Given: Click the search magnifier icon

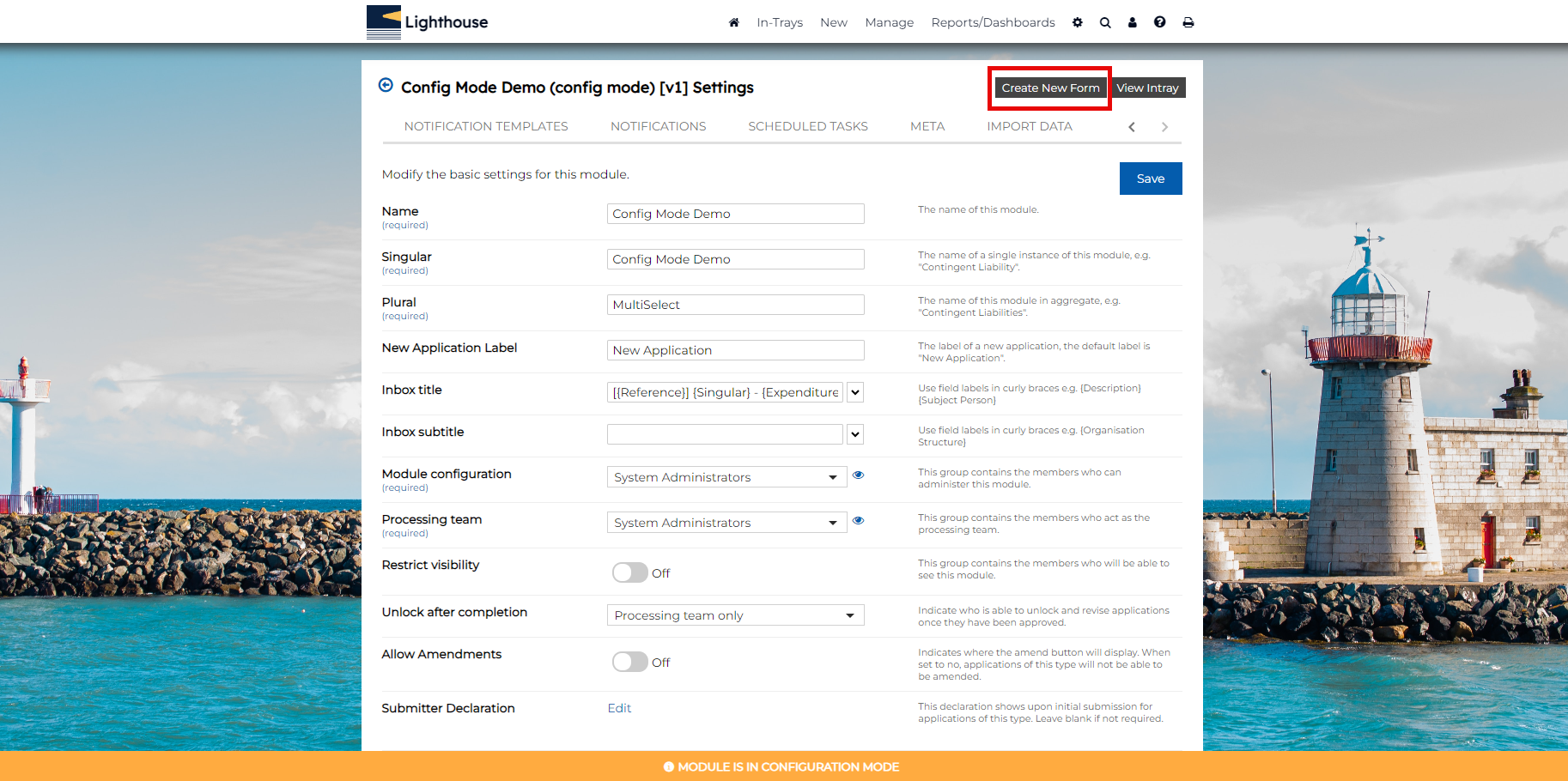Looking at the screenshot, I should [1105, 22].
